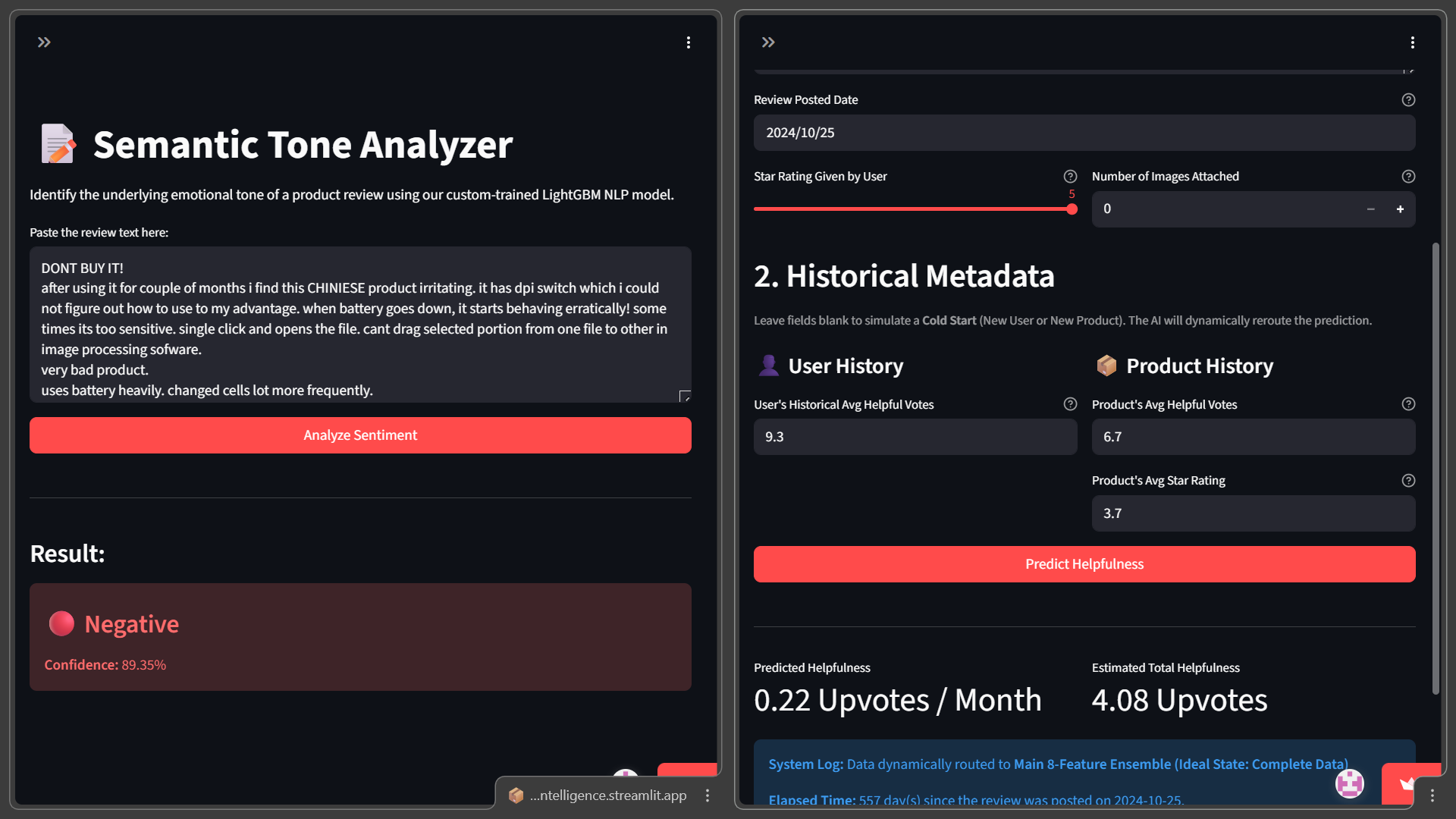
Task: Click the Predict Helpfulness button
Action: pyautogui.click(x=1084, y=564)
